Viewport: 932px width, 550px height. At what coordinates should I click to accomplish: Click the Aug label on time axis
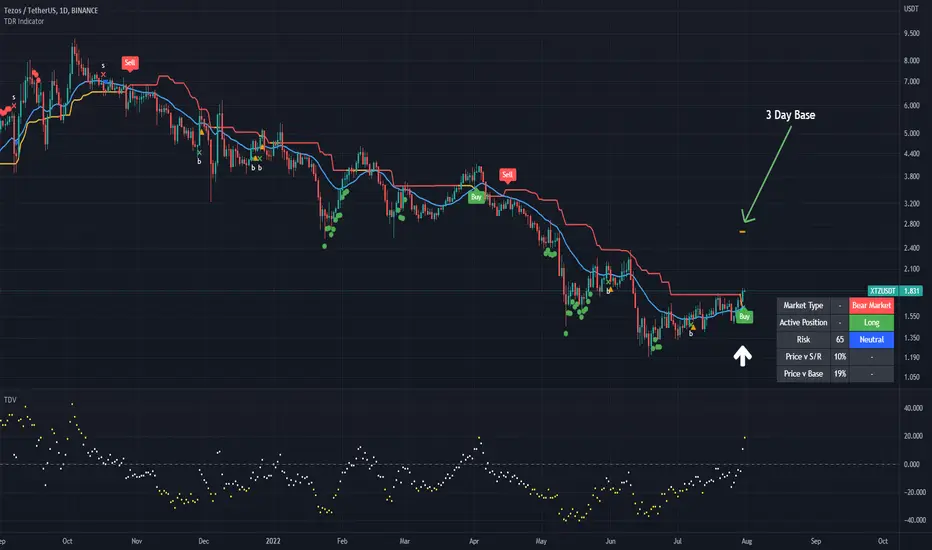click(747, 541)
